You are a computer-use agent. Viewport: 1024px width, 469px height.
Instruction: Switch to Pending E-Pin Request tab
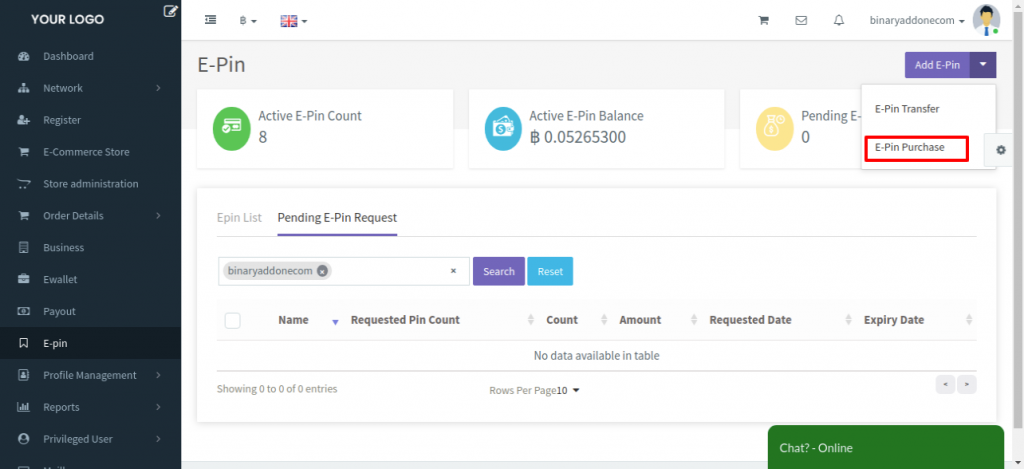point(337,218)
